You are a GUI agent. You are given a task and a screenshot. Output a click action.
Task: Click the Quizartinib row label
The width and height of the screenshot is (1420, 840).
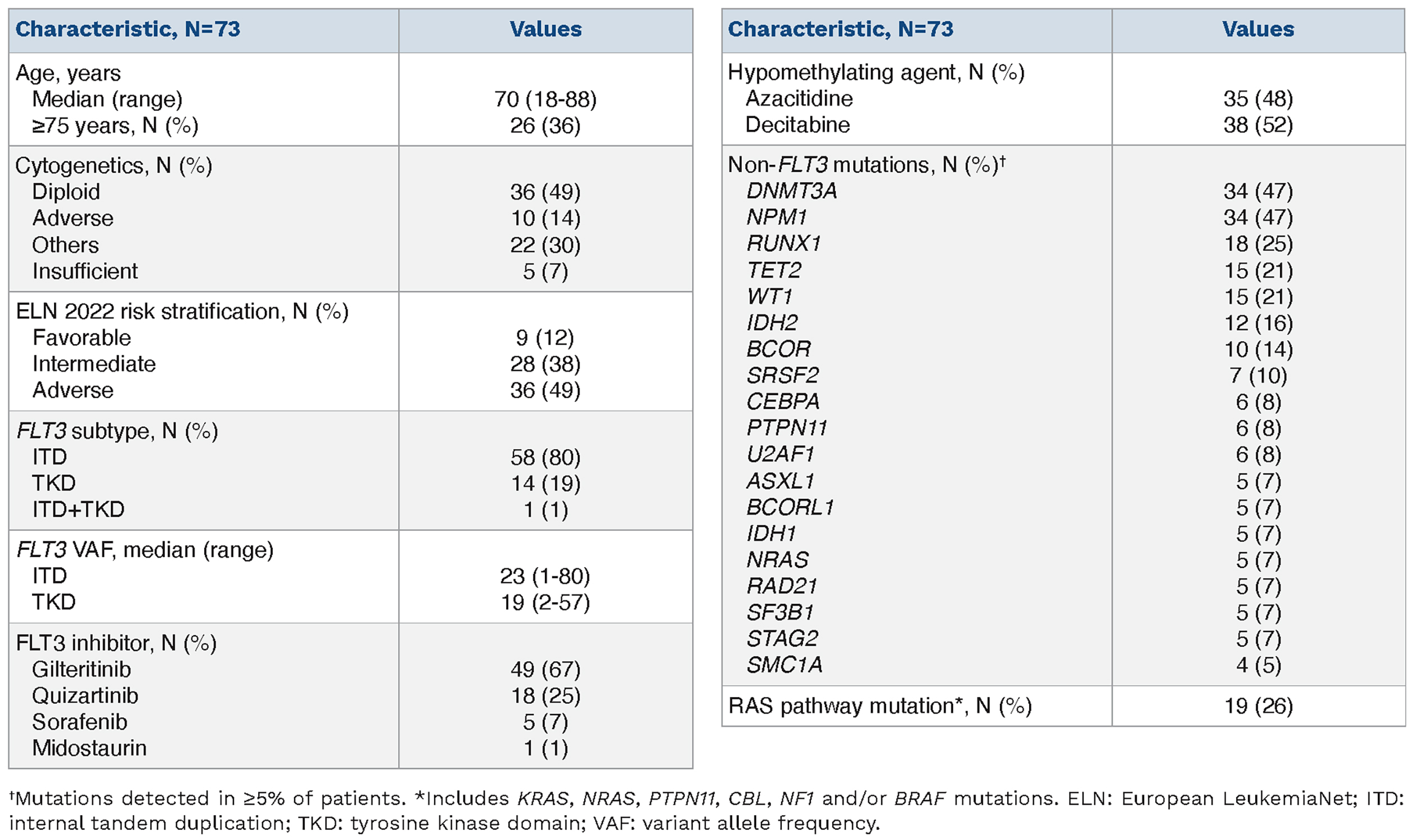85,696
